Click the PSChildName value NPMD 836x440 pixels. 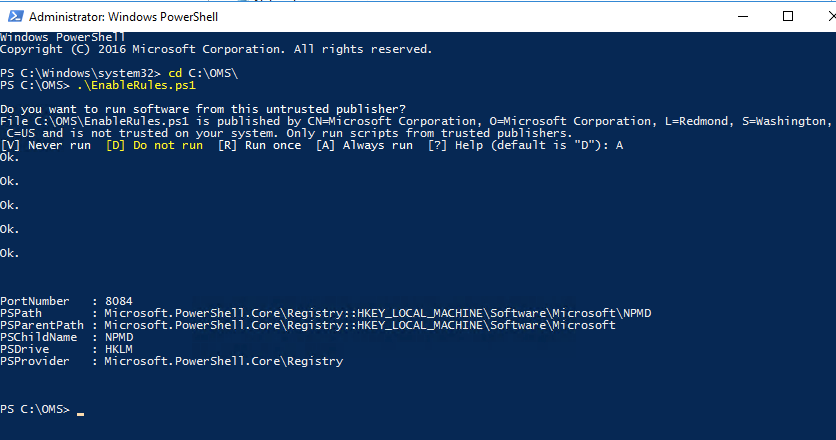[119, 338]
